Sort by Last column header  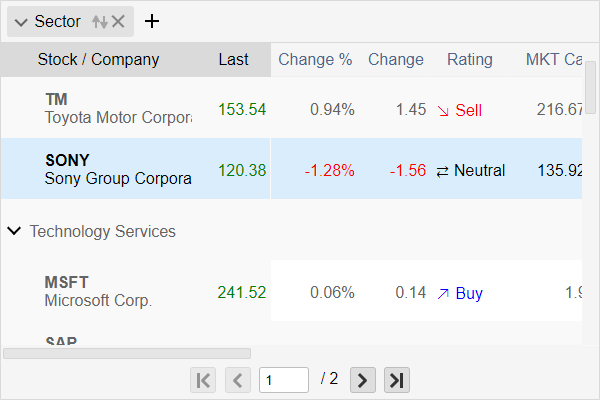pyautogui.click(x=233, y=59)
